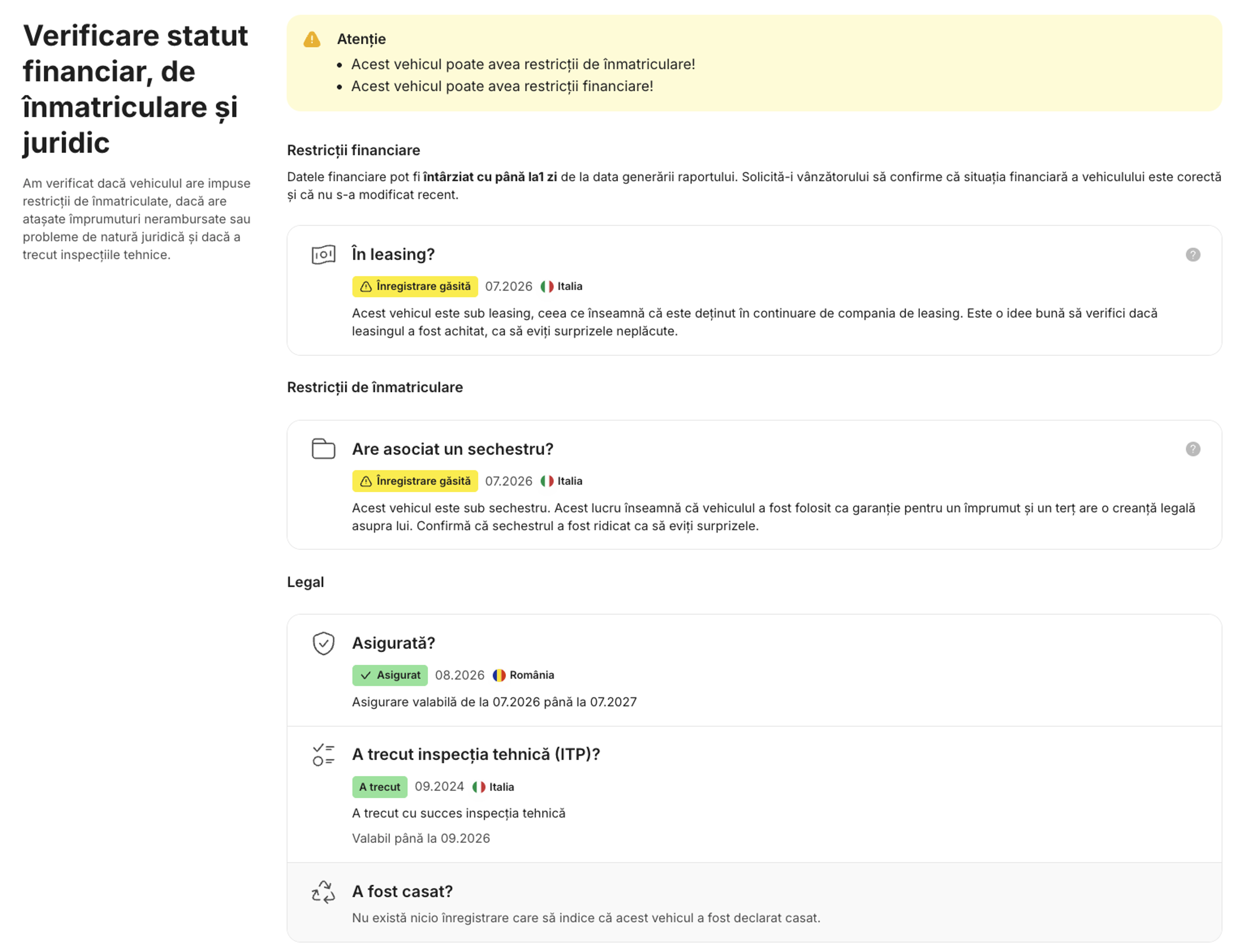Select the Asigurată? heading
The height and width of the screenshot is (952, 1245).
coord(393,643)
